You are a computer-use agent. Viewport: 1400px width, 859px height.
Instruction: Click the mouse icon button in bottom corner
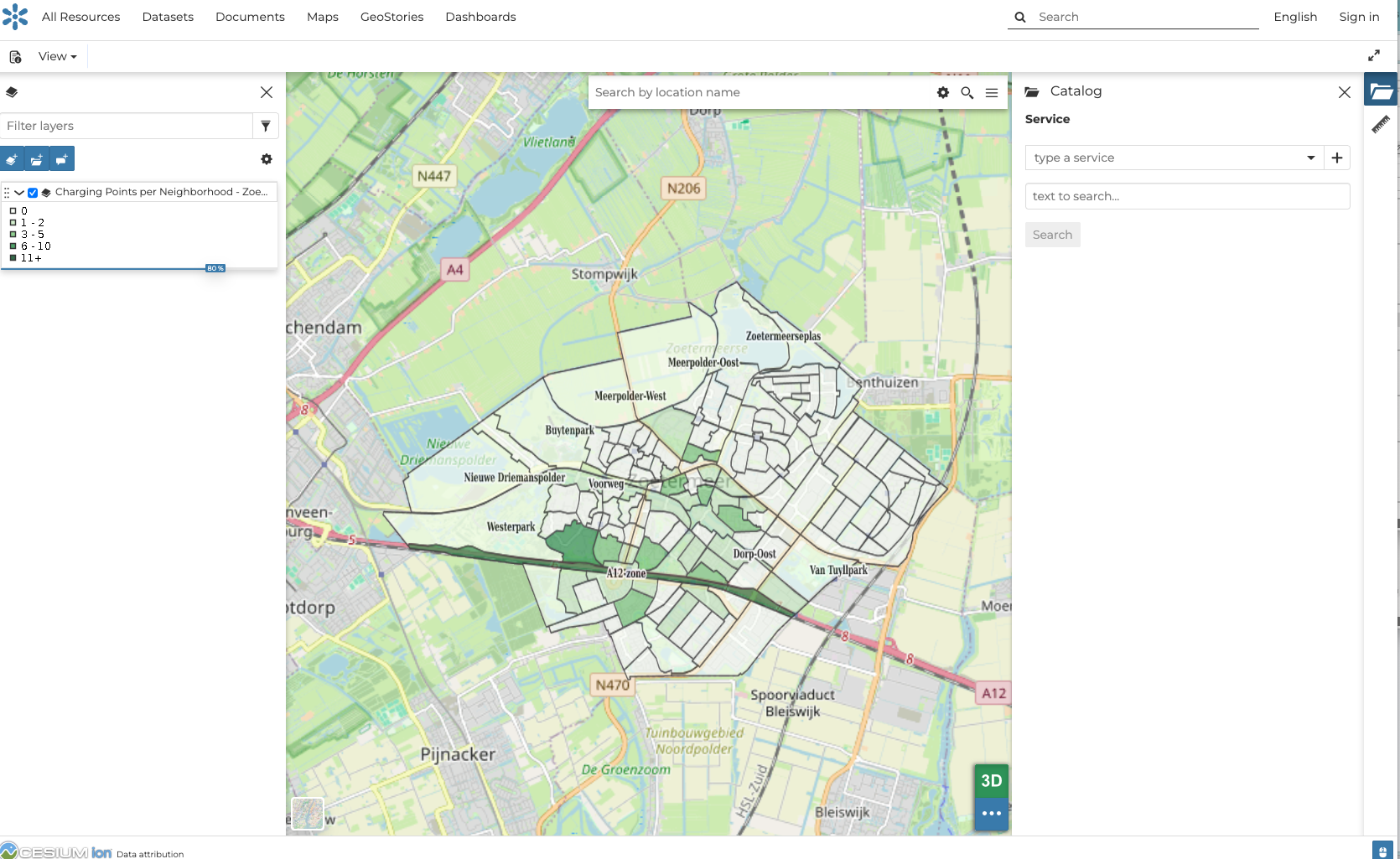click(1382, 850)
